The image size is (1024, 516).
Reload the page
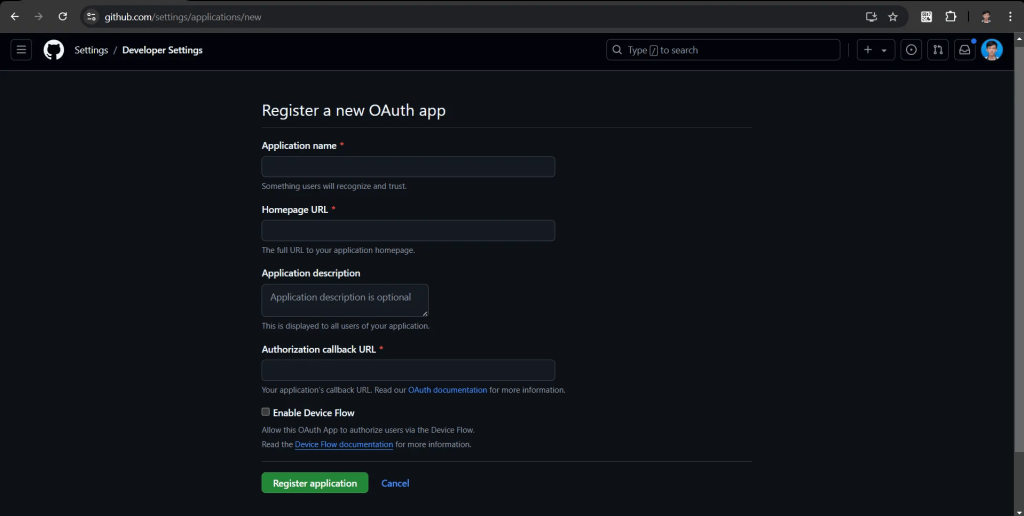63,17
